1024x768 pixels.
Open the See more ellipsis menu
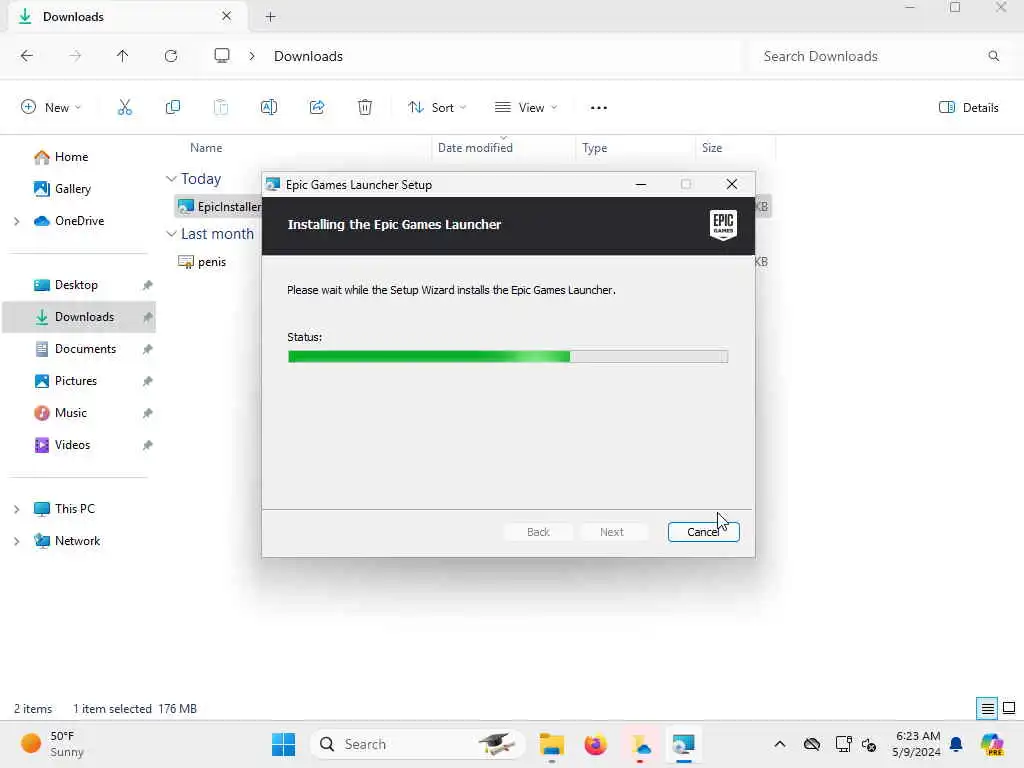click(599, 108)
